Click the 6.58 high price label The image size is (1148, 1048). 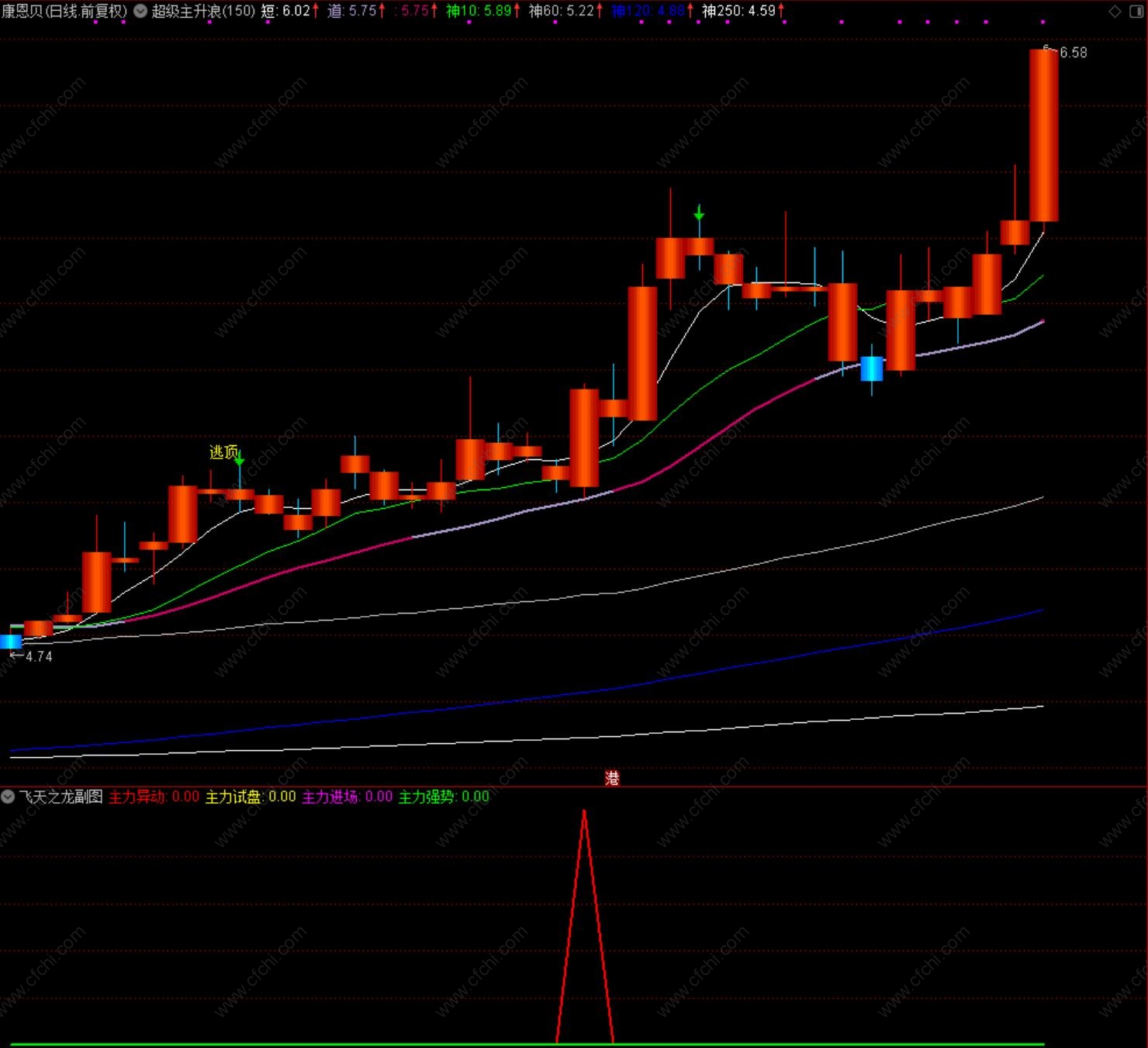[x=1073, y=53]
